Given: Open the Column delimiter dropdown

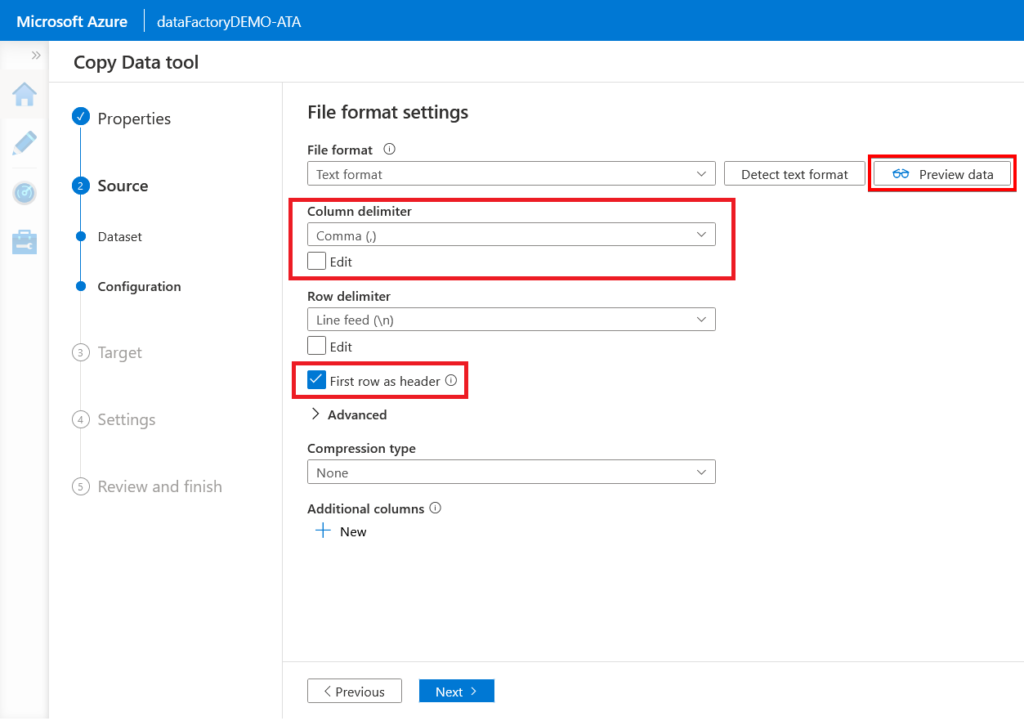Looking at the screenshot, I should (511, 235).
